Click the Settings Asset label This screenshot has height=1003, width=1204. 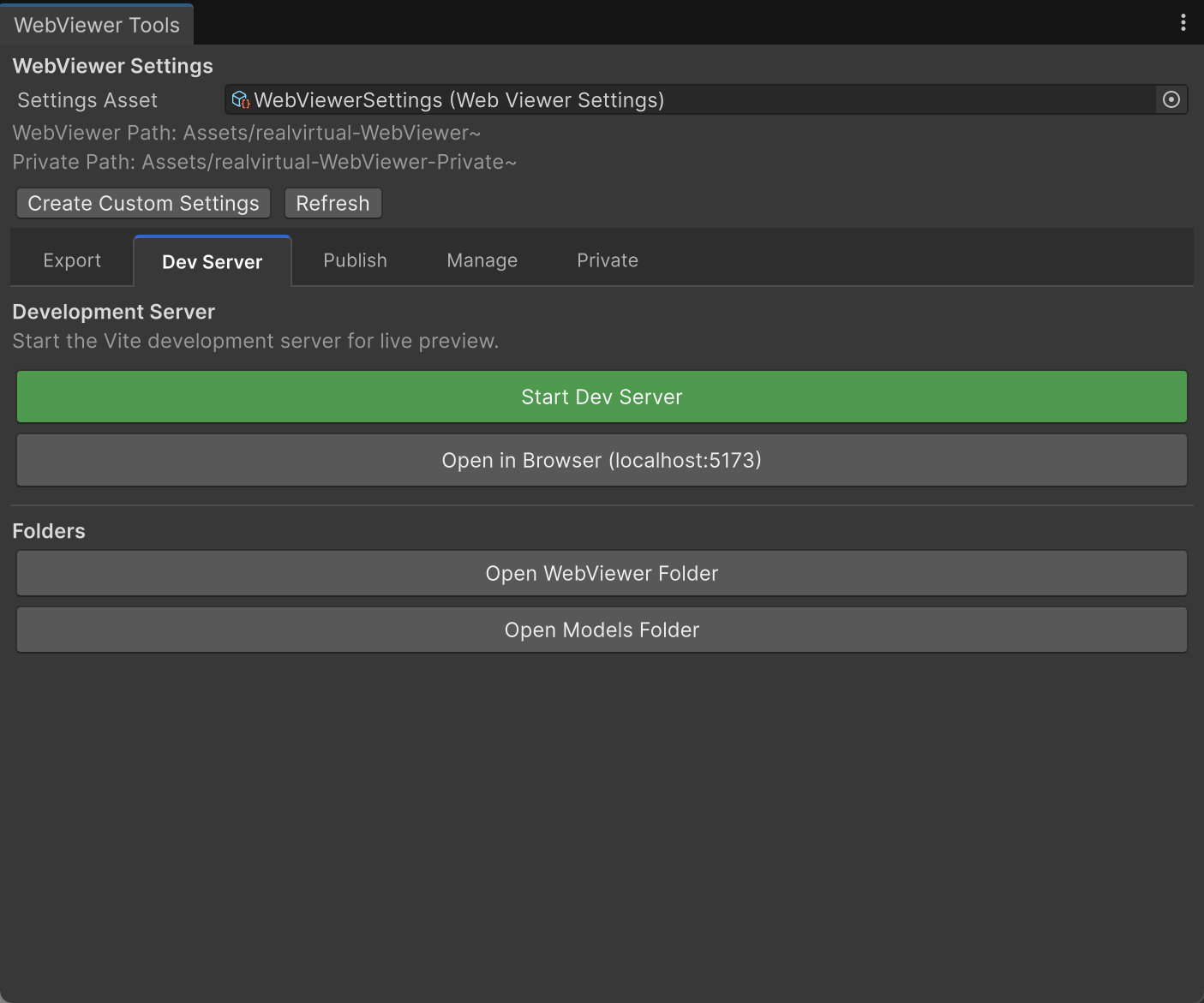[x=87, y=100]
